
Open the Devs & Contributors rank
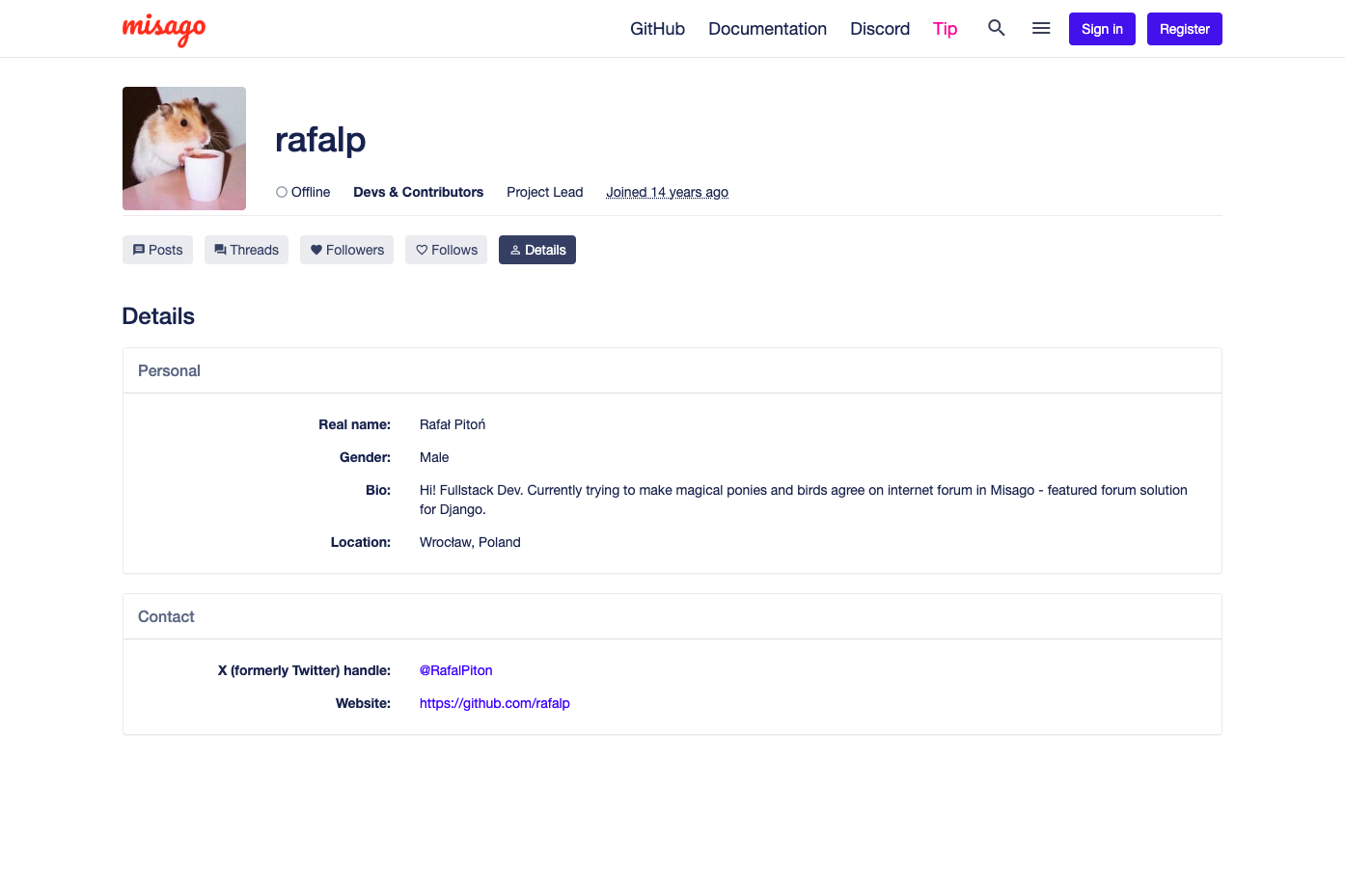(x=418, y=192)
